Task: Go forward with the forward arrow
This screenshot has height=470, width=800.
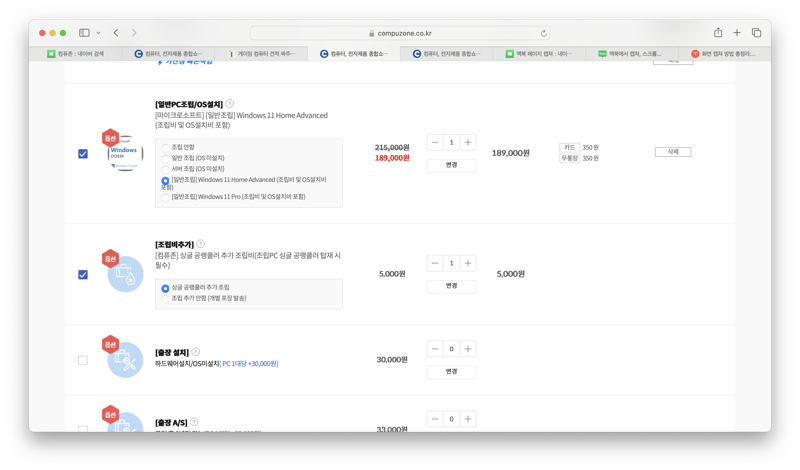Action: click(x=134, y=33)
